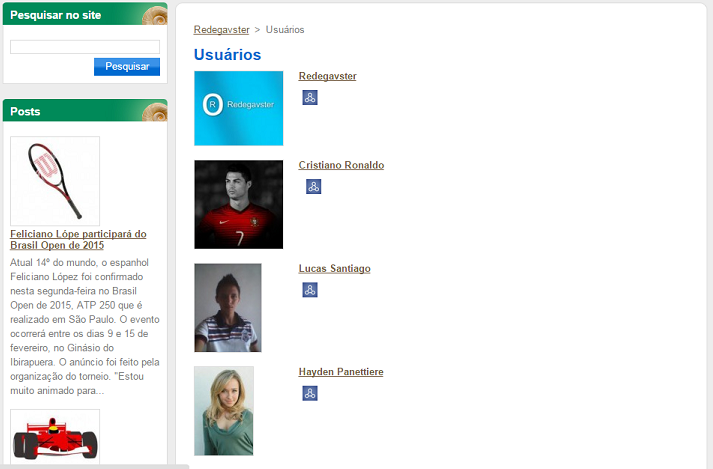Open the Redegavster user profile link
This screenshot has height=469, width=713.
pyautogui.click(x=327, y=76)
